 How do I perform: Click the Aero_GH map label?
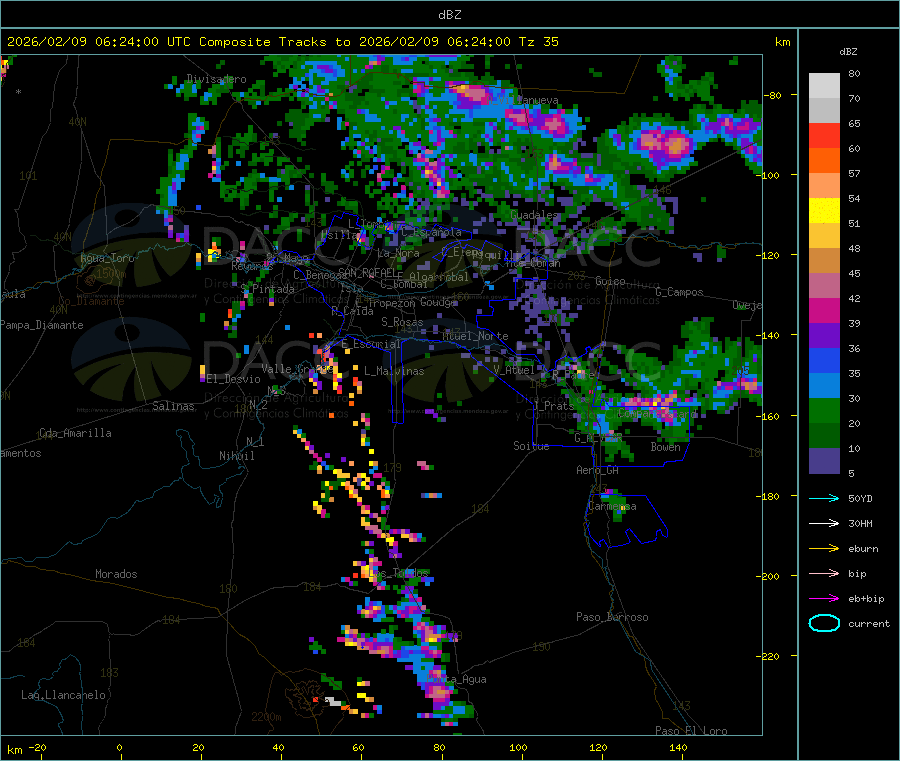pyautogui.click(x=598, y=470)
